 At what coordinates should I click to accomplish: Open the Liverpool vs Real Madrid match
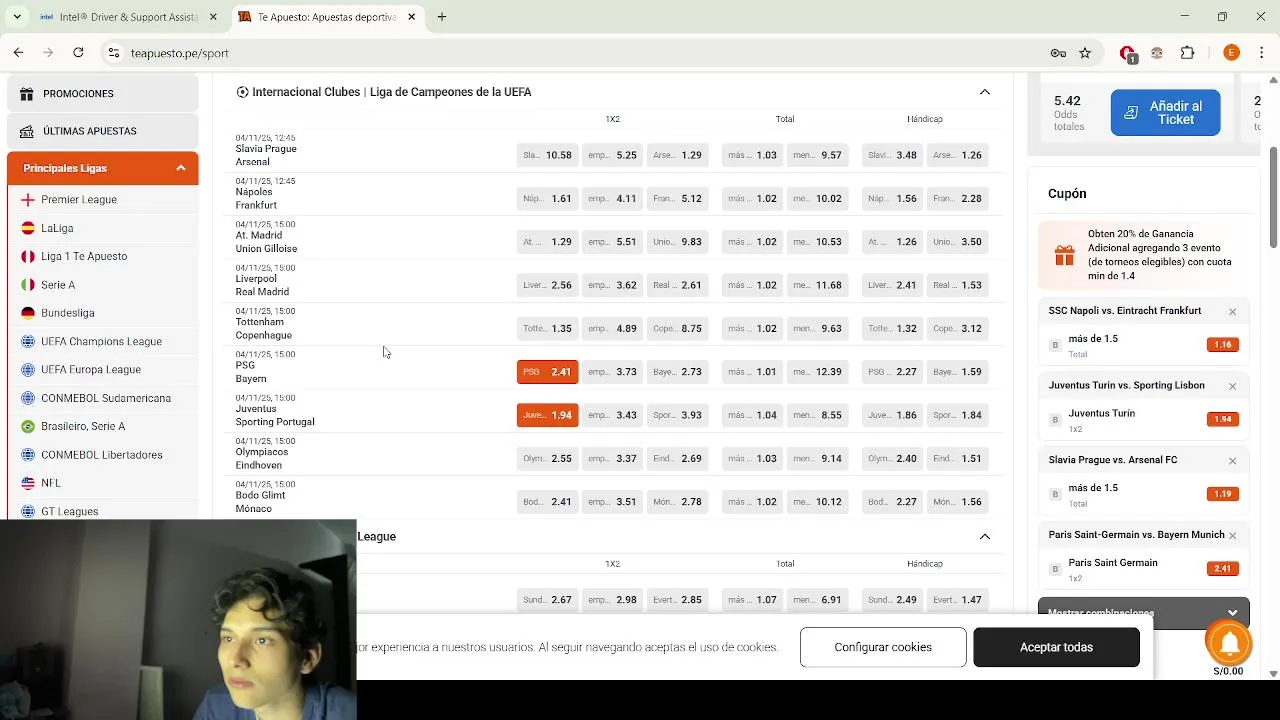pos(262,285)
